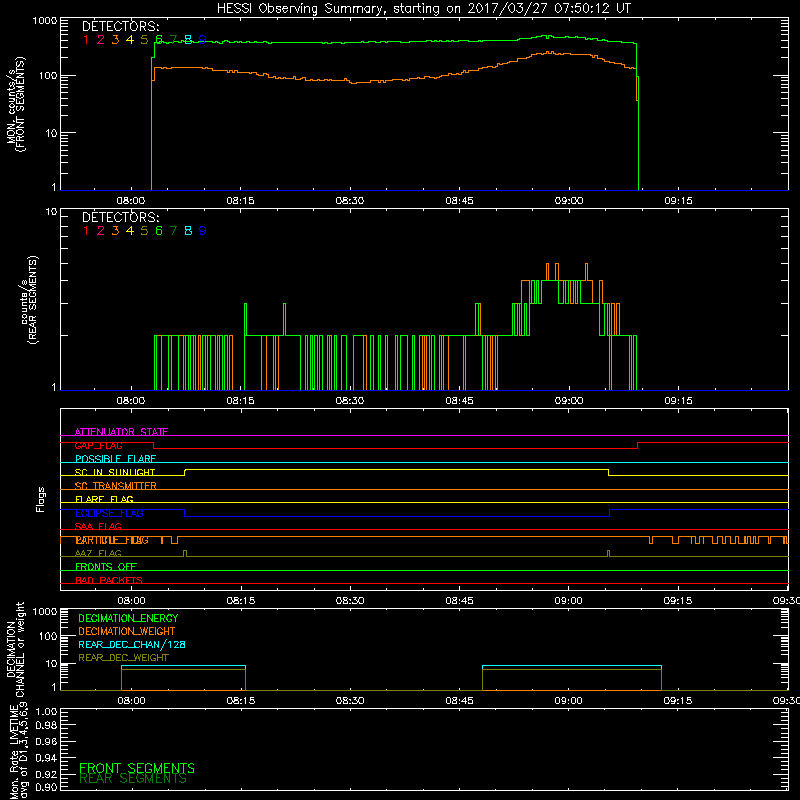Click green detector '6' in rear segments legend
Viewport: 800px width, 800px height.
(x=159, y=231)
